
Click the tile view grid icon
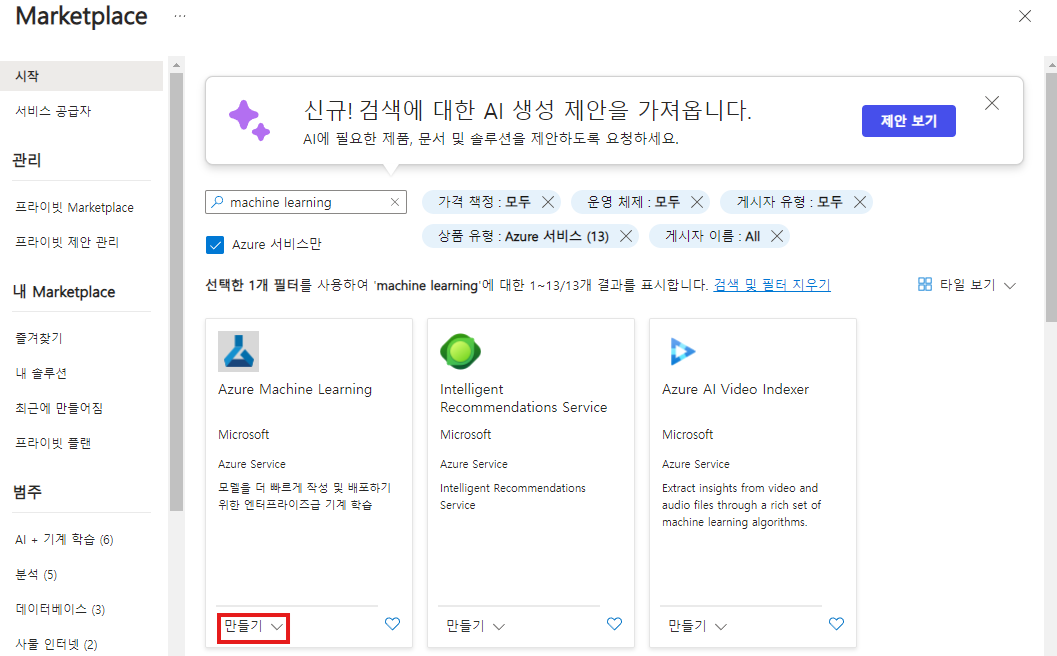point(925,285)
